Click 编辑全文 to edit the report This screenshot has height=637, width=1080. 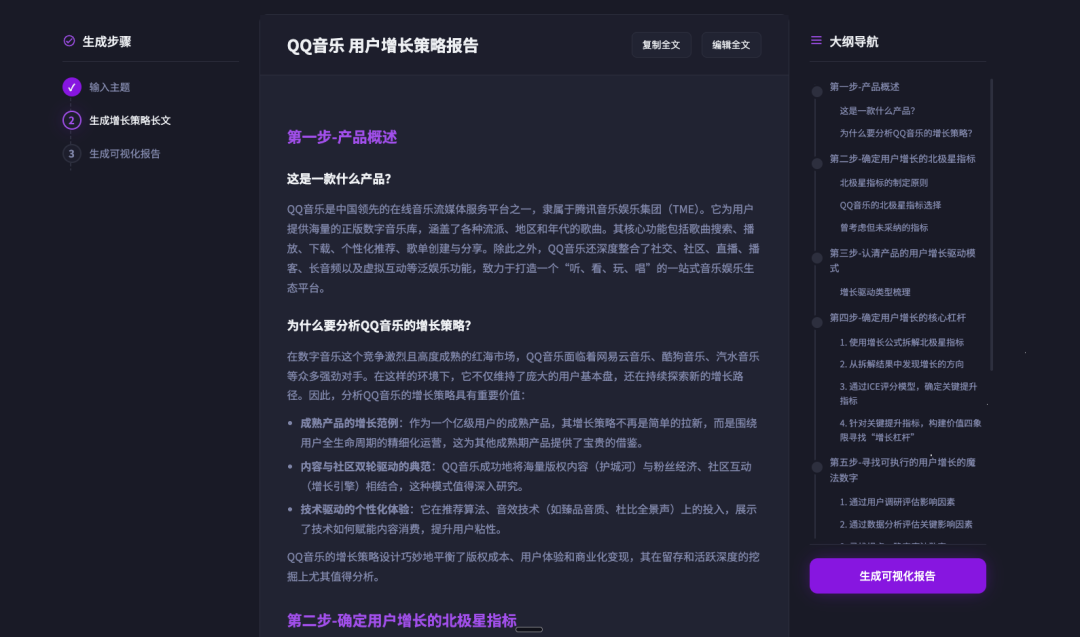pos(731,45)
